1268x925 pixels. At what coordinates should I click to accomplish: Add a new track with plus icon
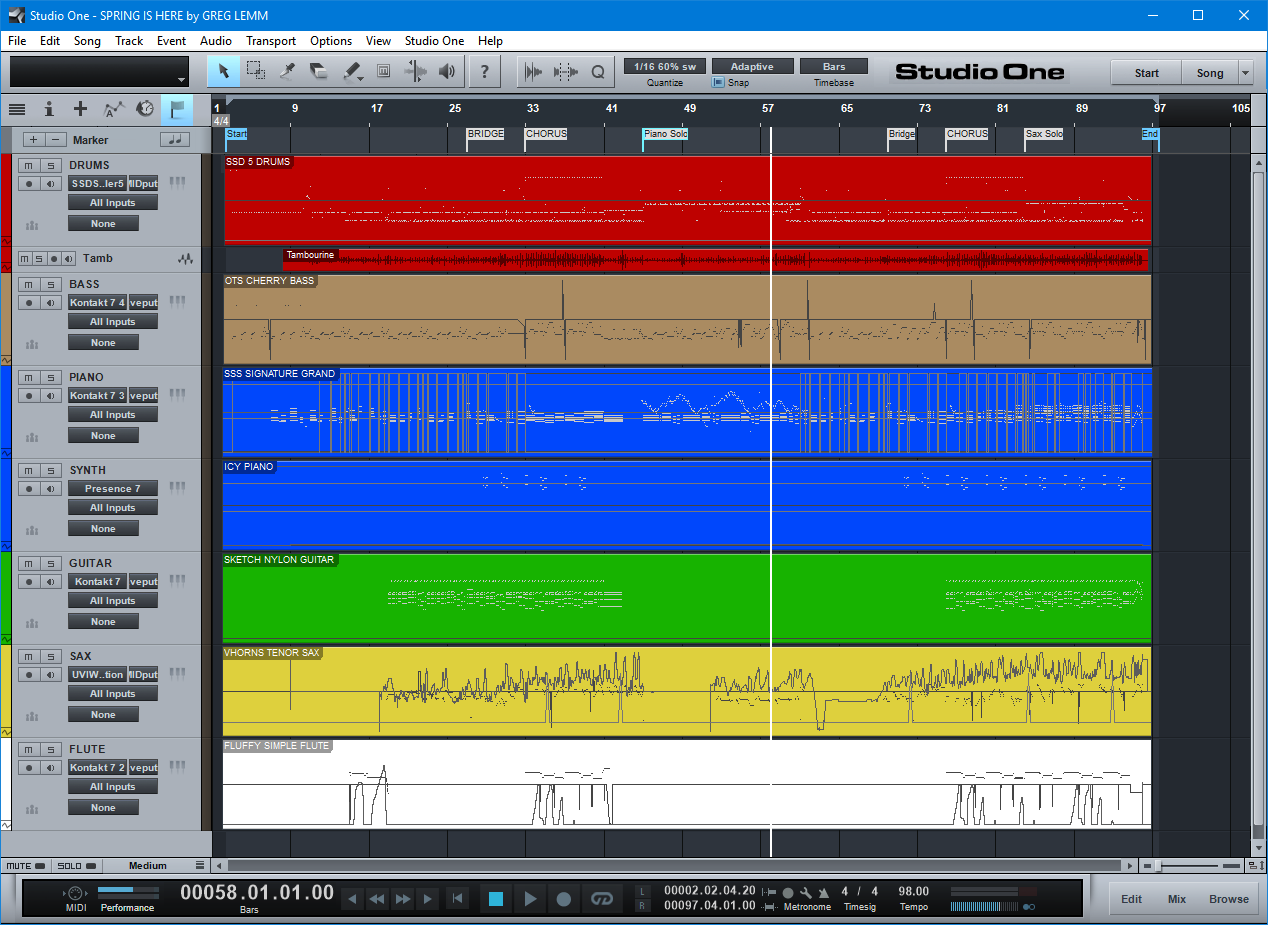click(80, 109)
